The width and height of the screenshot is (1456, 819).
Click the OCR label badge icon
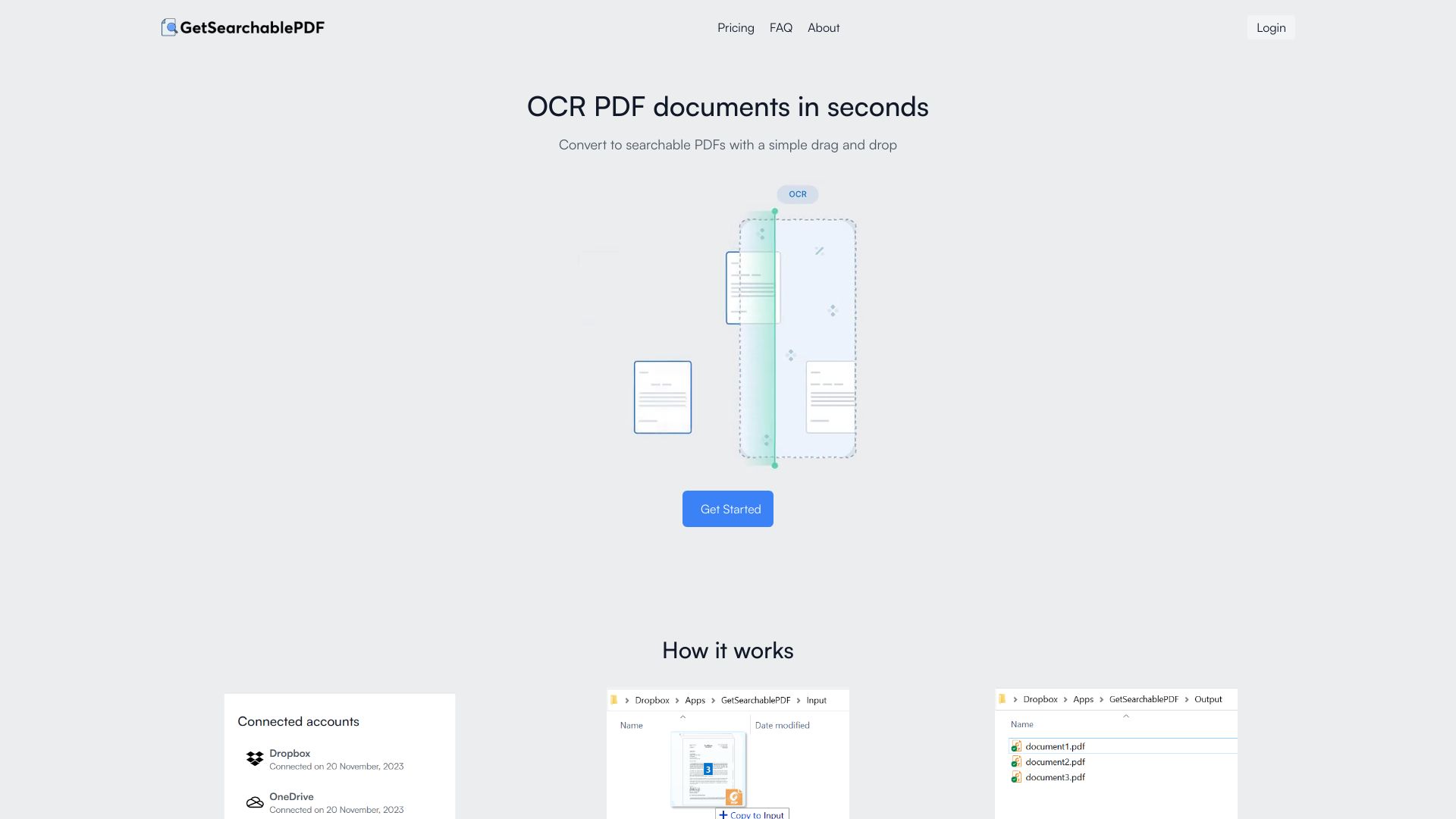pyautogui.click(x=797, y=194)
